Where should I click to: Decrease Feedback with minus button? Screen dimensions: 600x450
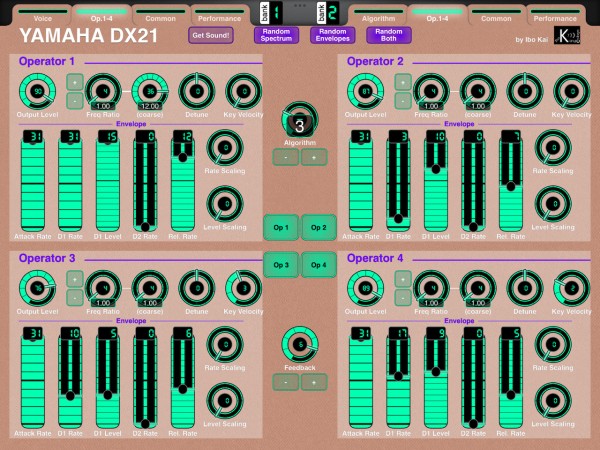coord(285,382)
